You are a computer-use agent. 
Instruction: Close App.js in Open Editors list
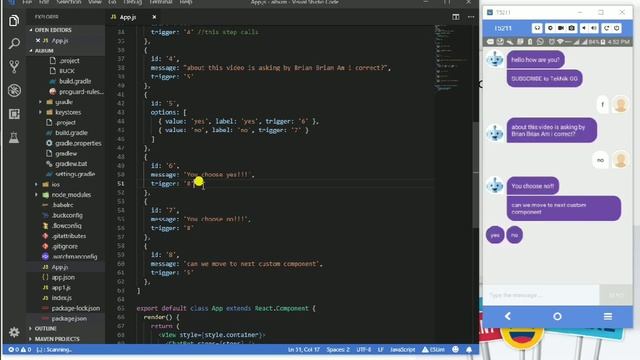point(38,40)
